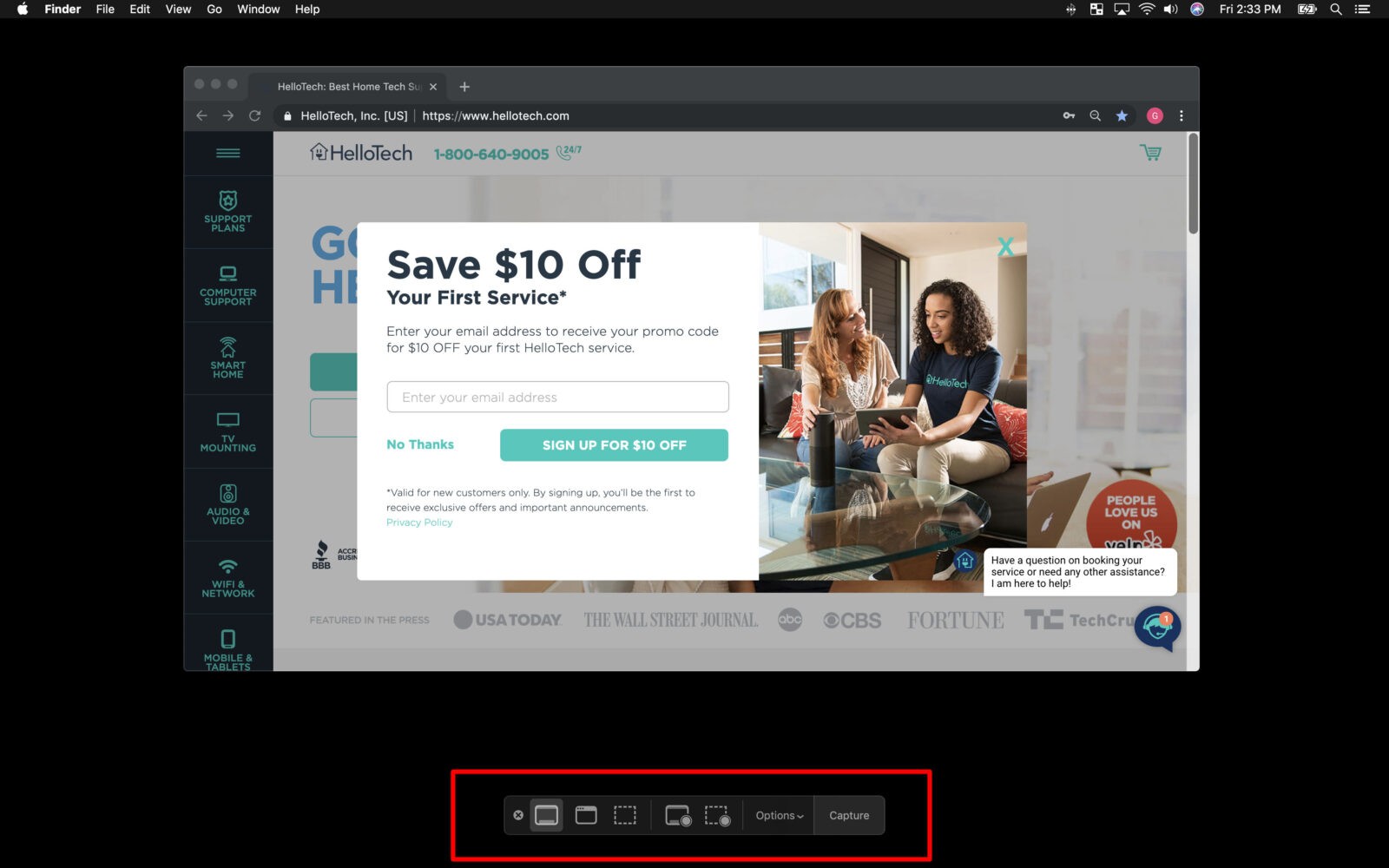Click the address bar URL
Screen dimensions: 1389x868
click(496, 115)
